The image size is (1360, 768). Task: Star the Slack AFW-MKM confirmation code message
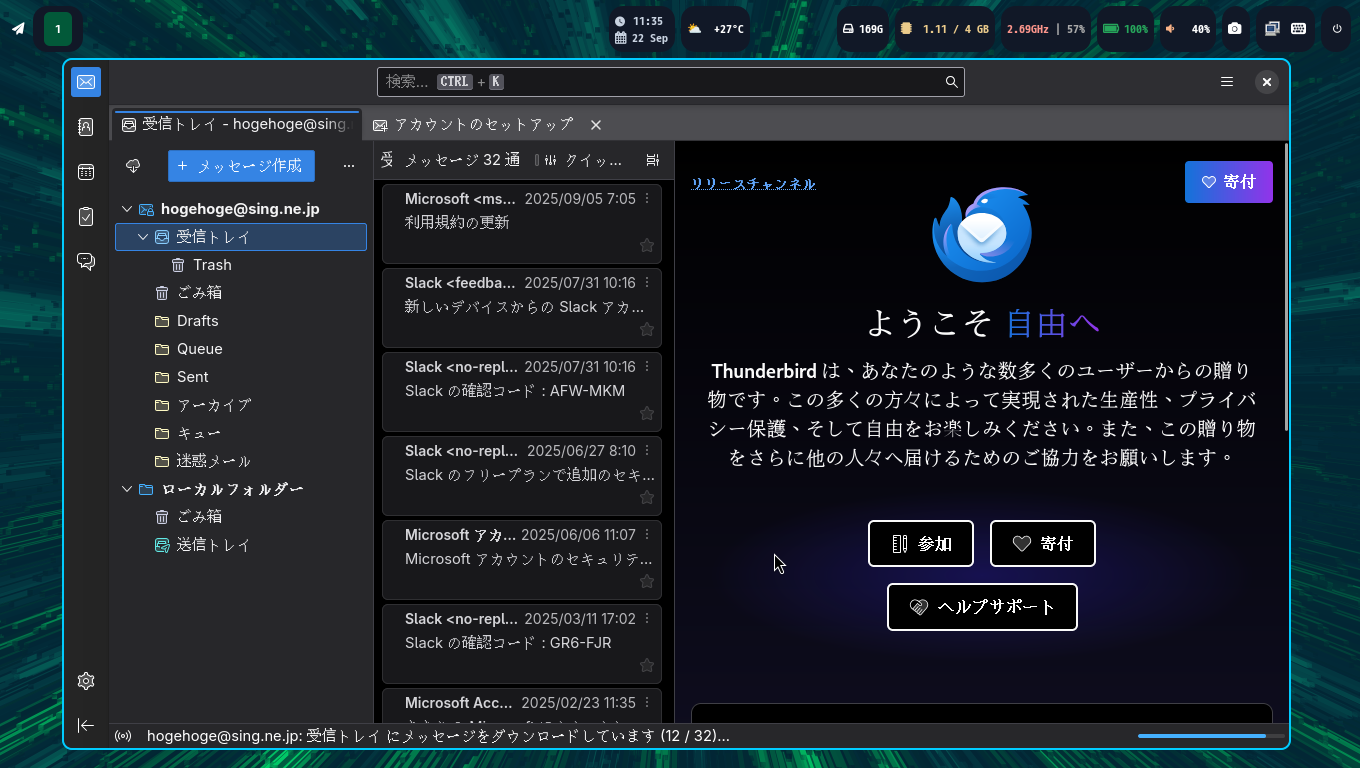tap(647, 413)
